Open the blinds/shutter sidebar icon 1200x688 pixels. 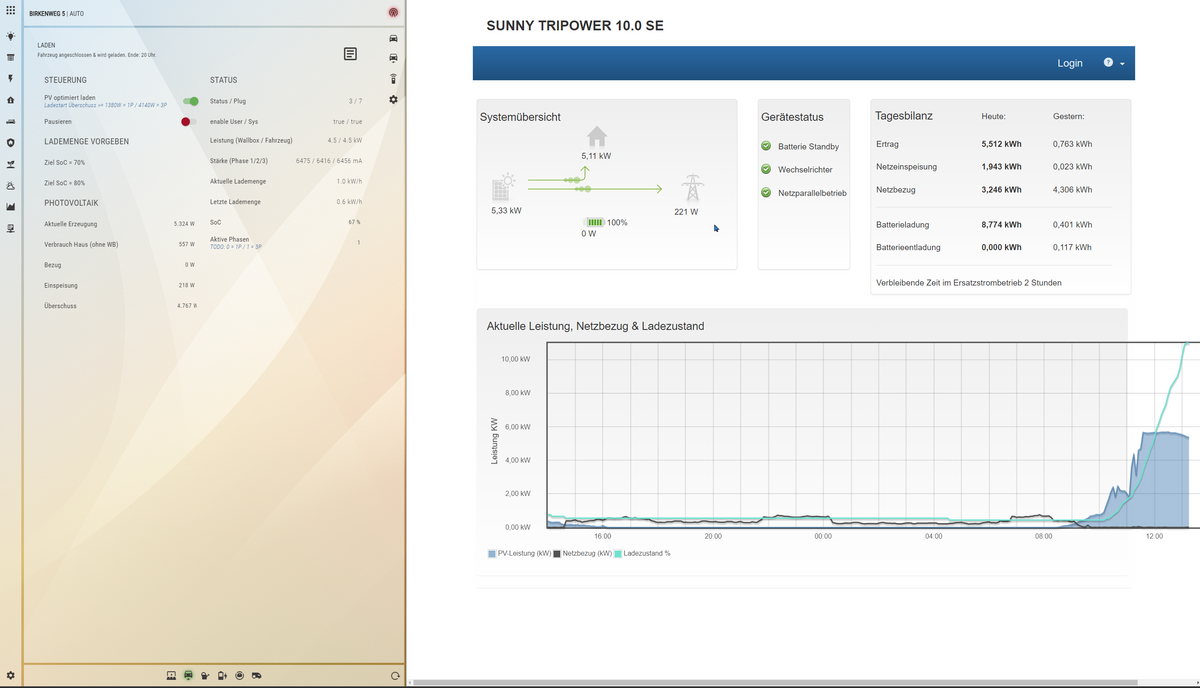click(10, 57)
